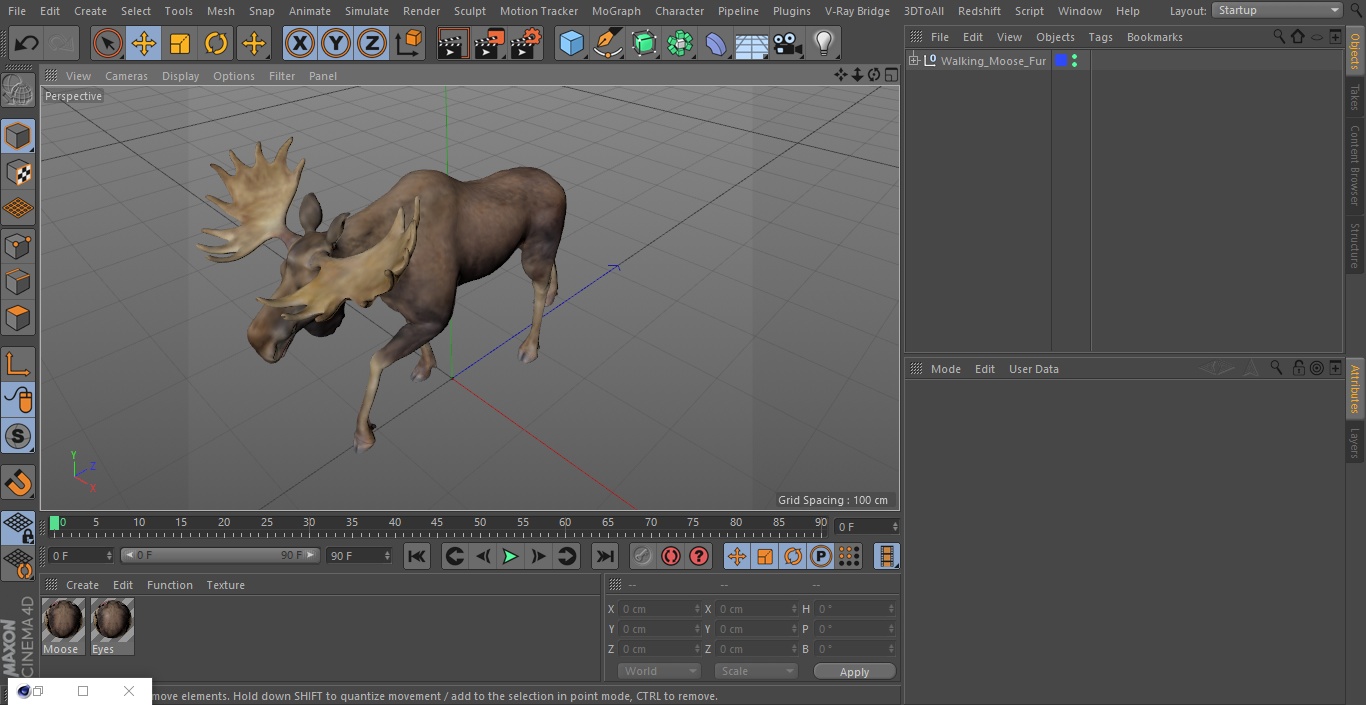This screenshot has height=705, width=1366.
Task: Open the spline Pen tool
Action: click(x=607, y=43)
